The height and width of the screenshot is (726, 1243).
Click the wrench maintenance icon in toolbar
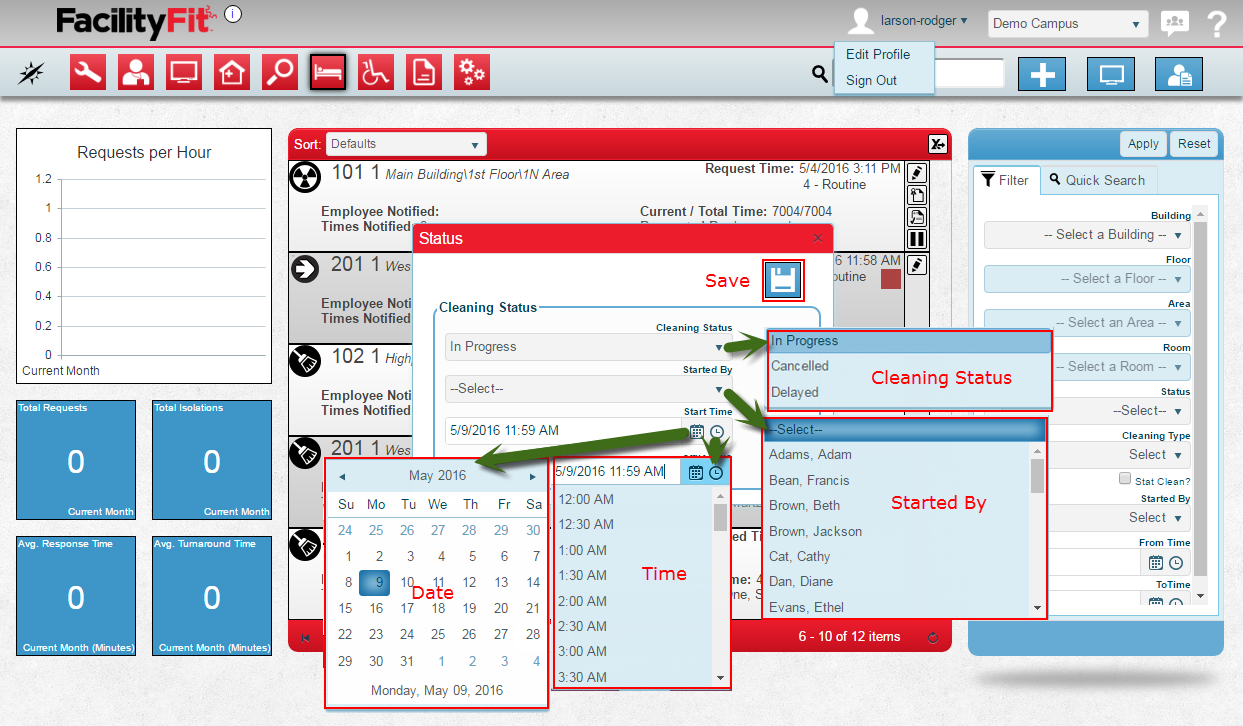point(88,72)
